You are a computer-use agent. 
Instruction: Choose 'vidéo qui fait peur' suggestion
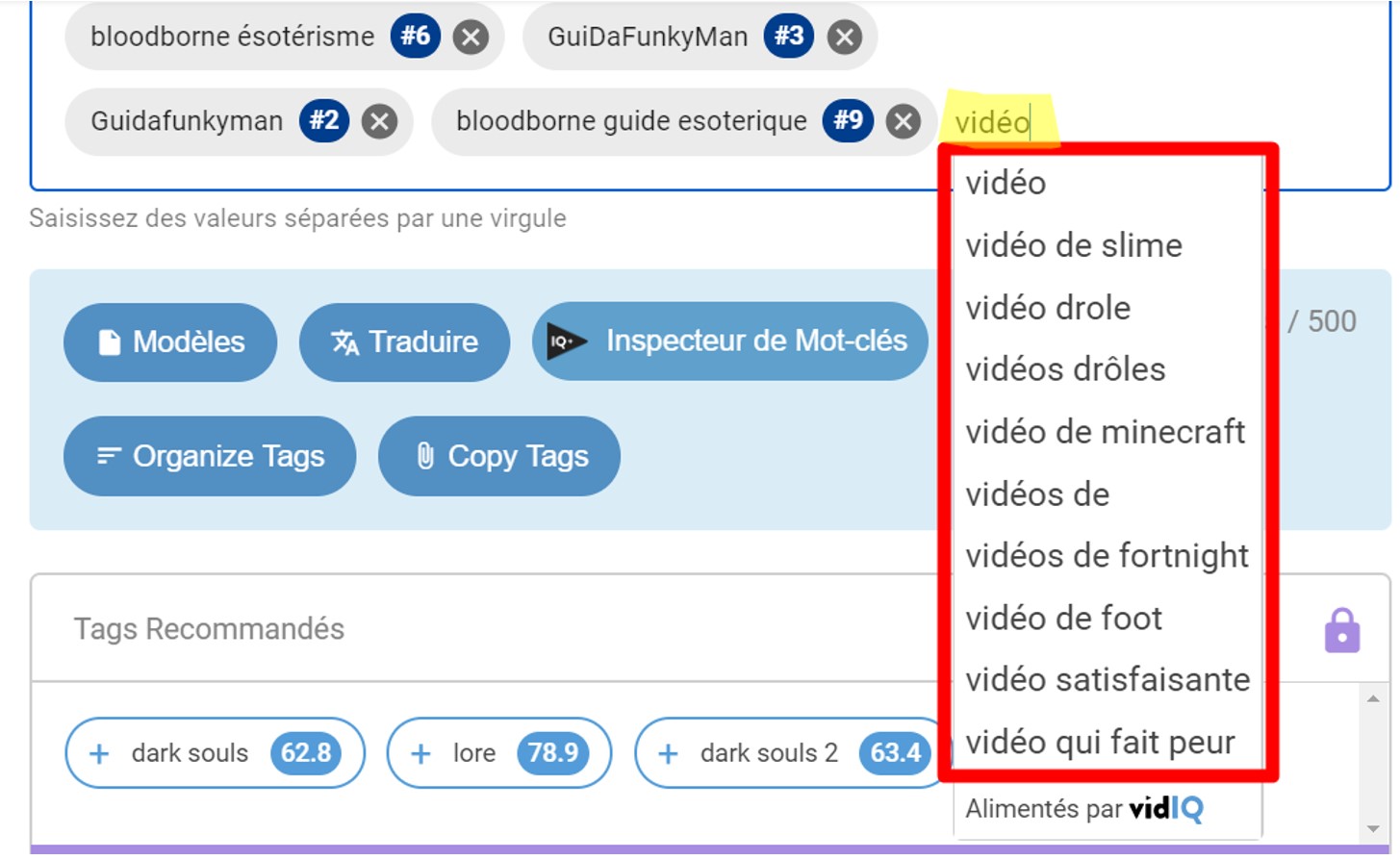pos(1107,743)
